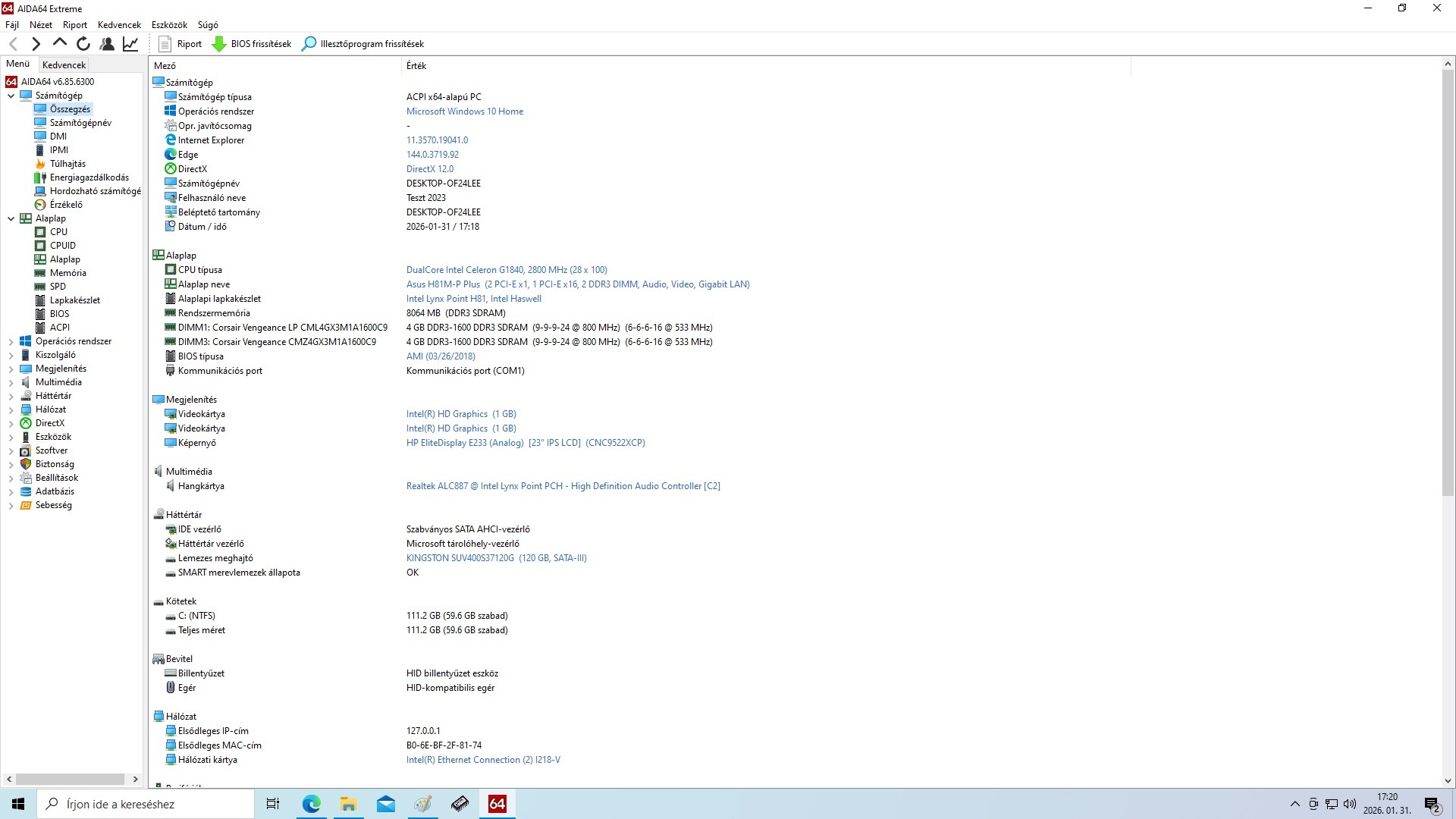Open Microsoft Windows 10 Home link
The height and width of the screenshot is (819, 1456).
click(464, 111)
